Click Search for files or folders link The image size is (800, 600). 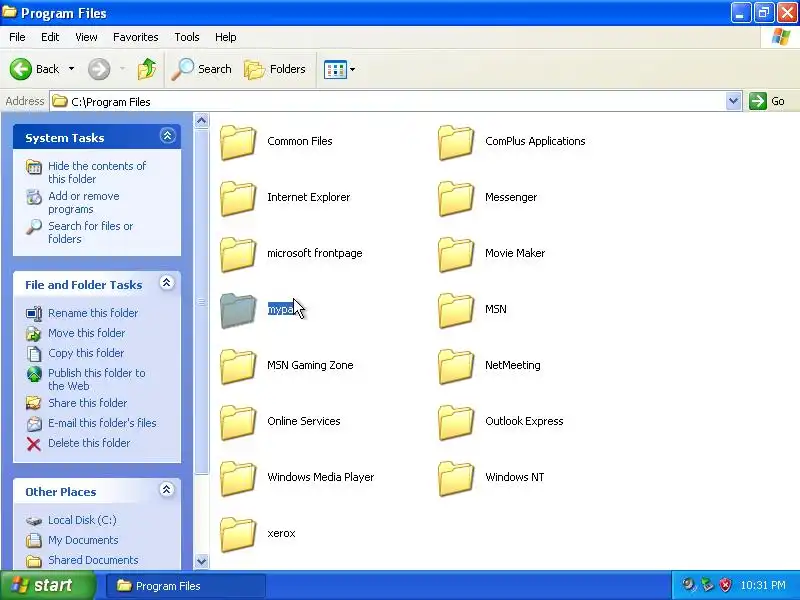click(x=90, y=232)
